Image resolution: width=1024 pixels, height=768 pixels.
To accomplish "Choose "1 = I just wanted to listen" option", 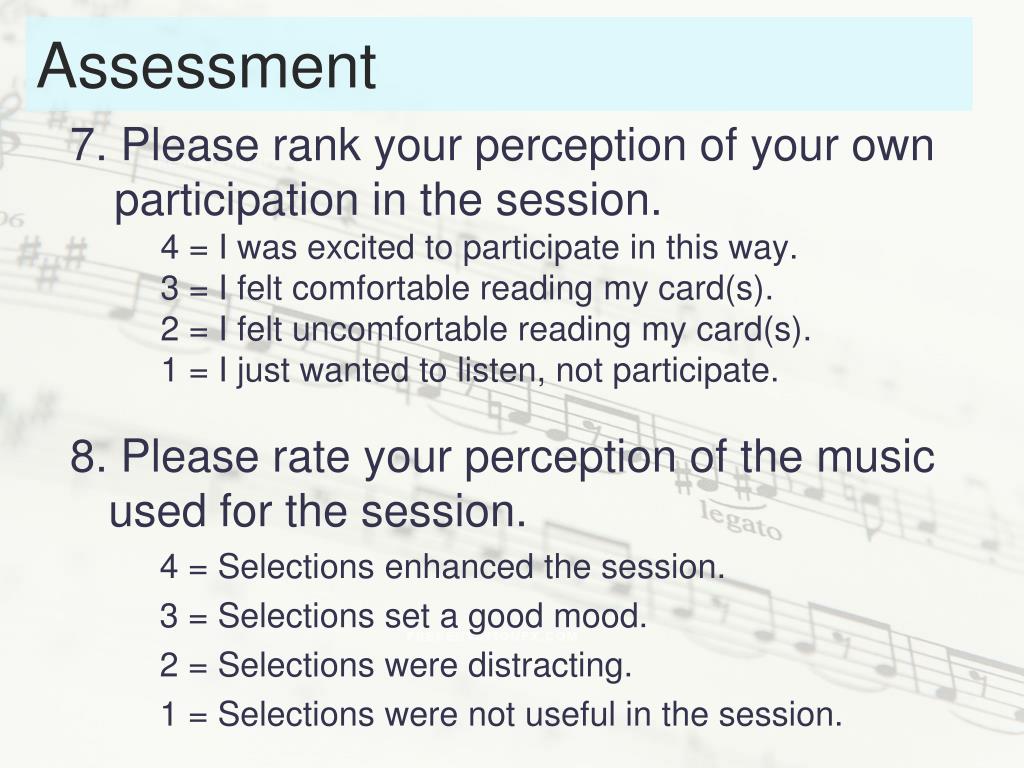I will (x=468, y=371).
